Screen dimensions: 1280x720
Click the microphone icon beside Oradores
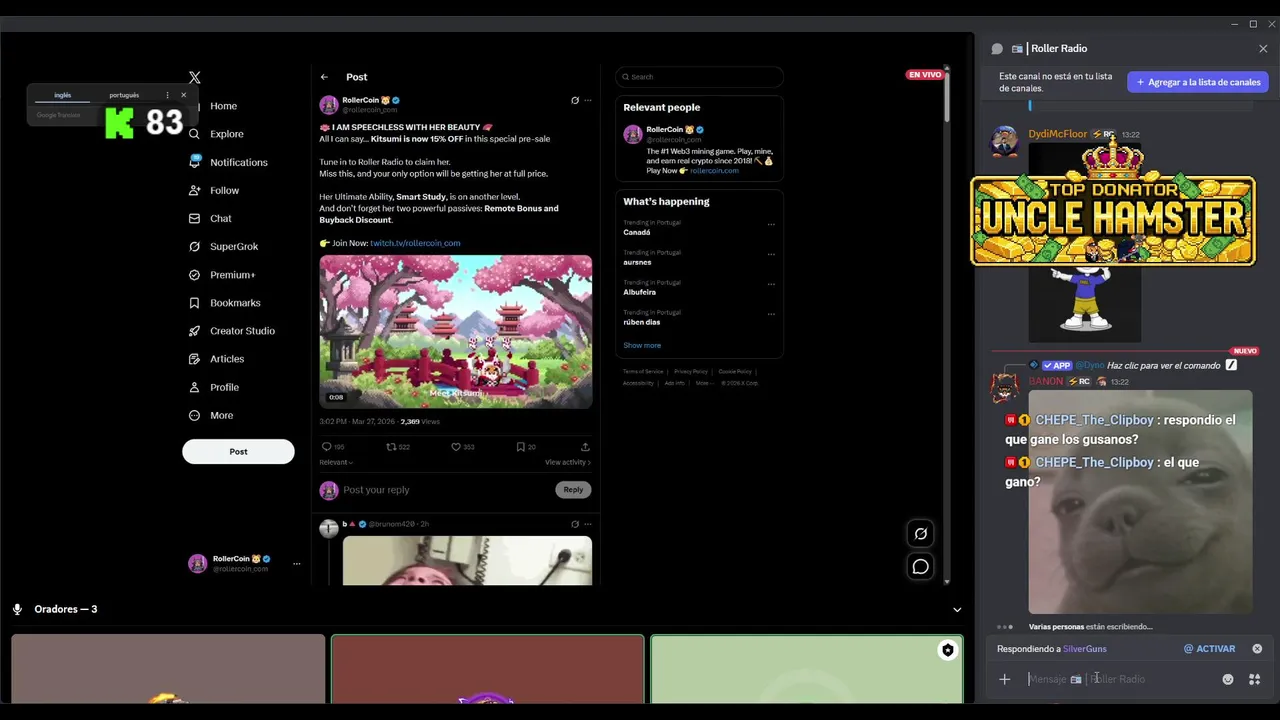[x=17, y=609]
